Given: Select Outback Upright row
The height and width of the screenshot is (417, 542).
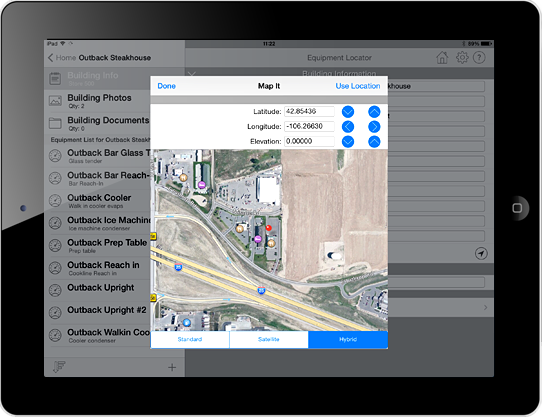Looking at the screenshot, I should [97, 290].
